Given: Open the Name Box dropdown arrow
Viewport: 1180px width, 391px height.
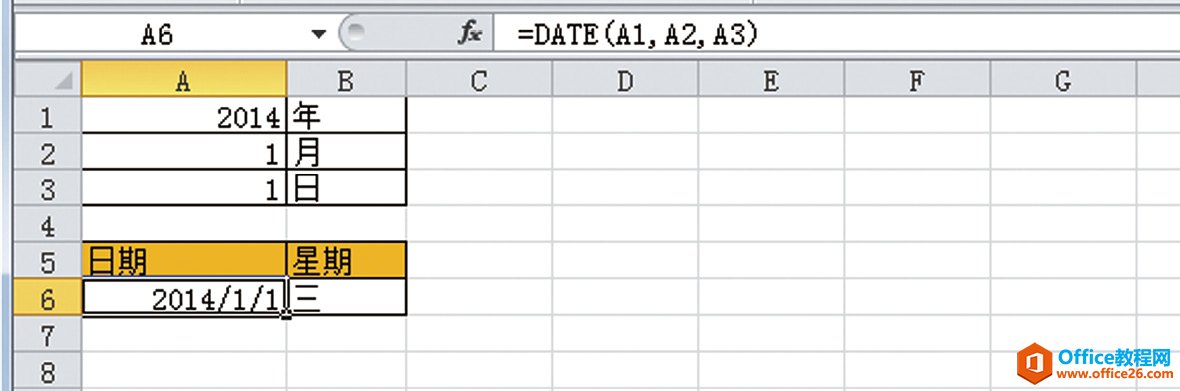Looking at the screenshot, I should (x=319, y=35).
